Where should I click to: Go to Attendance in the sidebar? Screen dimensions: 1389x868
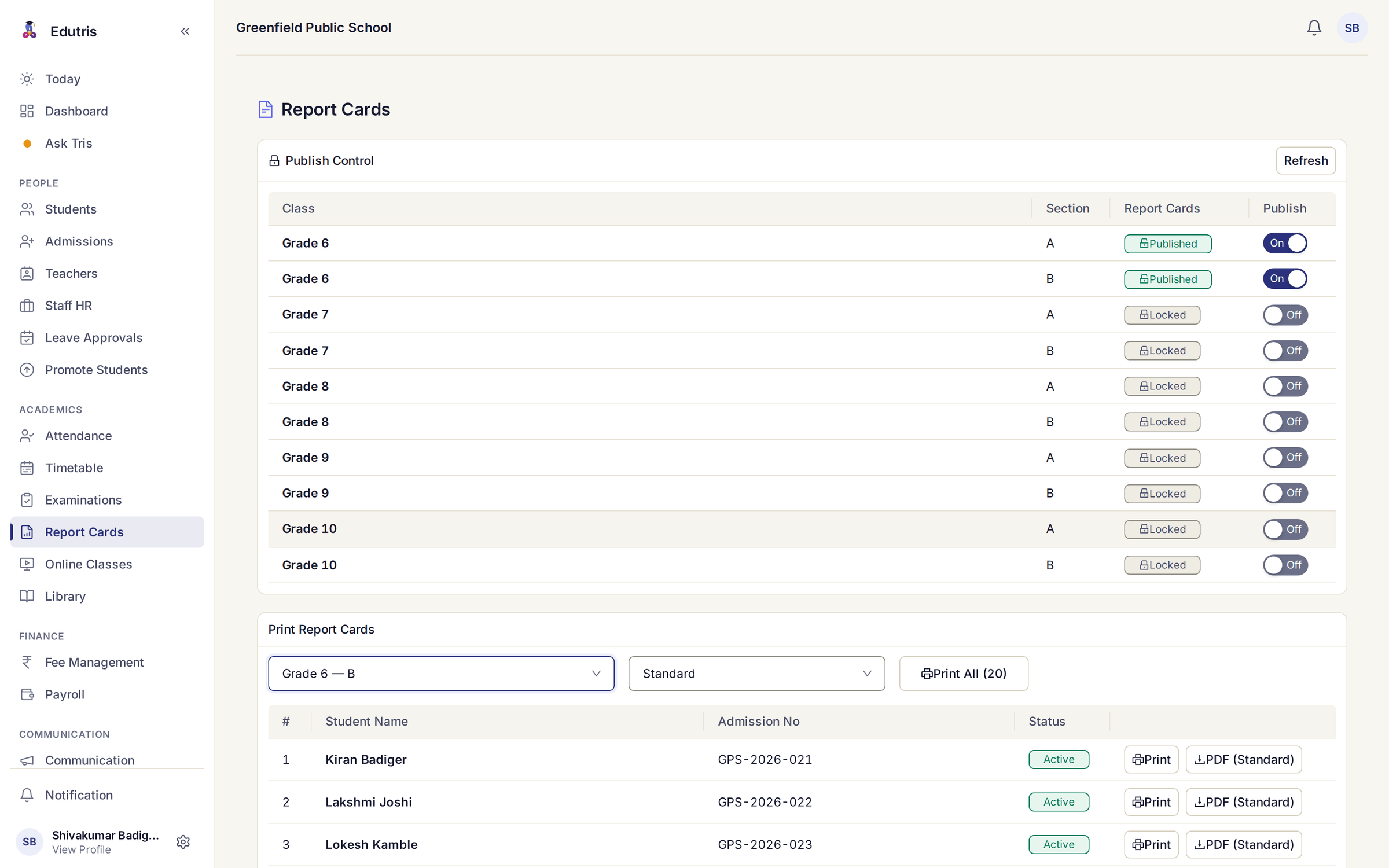point(107,436)
